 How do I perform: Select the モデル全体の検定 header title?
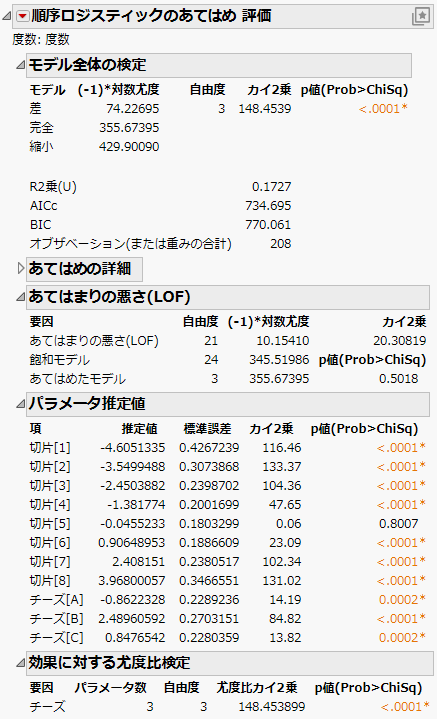(x=87, y=65)
